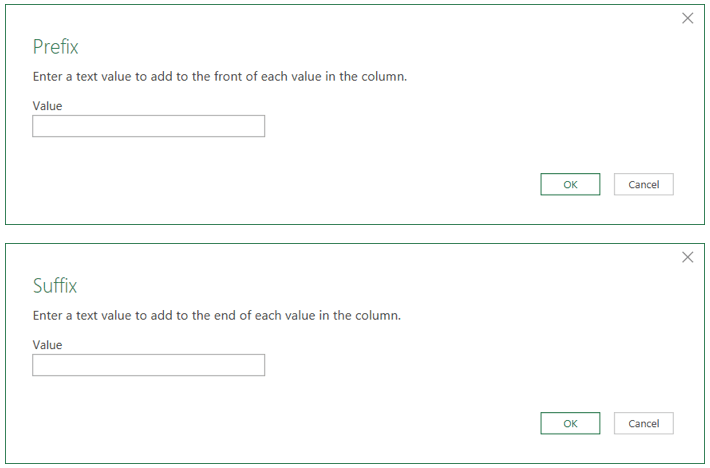Image resolution: width=710 pixels, height=468 pixels.
Task: Click the Prefix dialog title
Action: 55,47
